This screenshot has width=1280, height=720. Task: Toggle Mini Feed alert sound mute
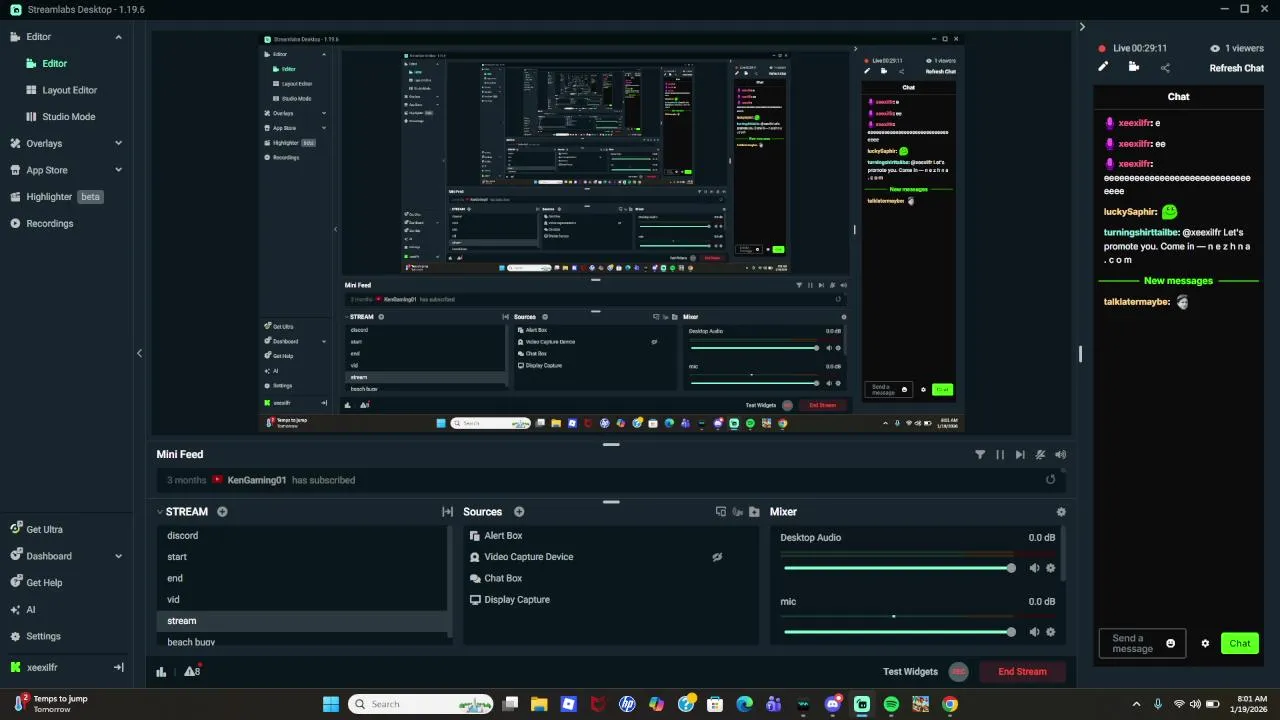tap(1060, 454)
